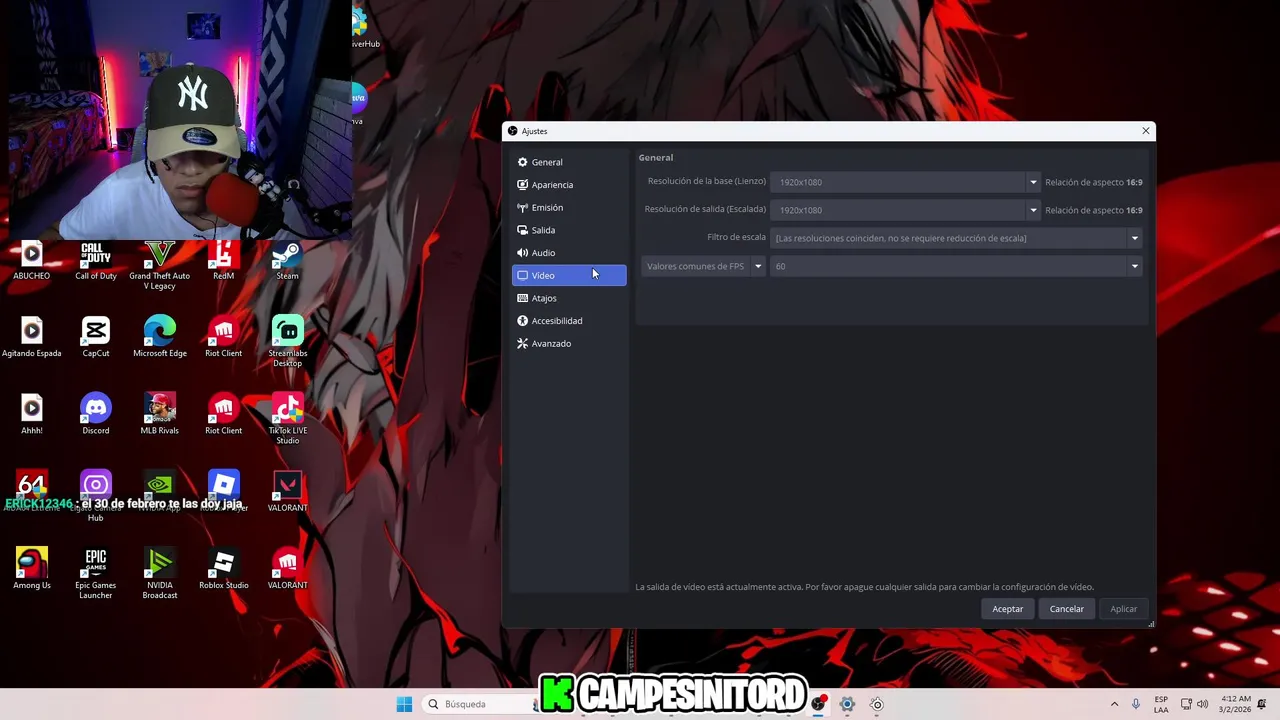1280x720 pixels.
Task: Launch Streamlabs Desktop shortcut
Action: [288, 342]
